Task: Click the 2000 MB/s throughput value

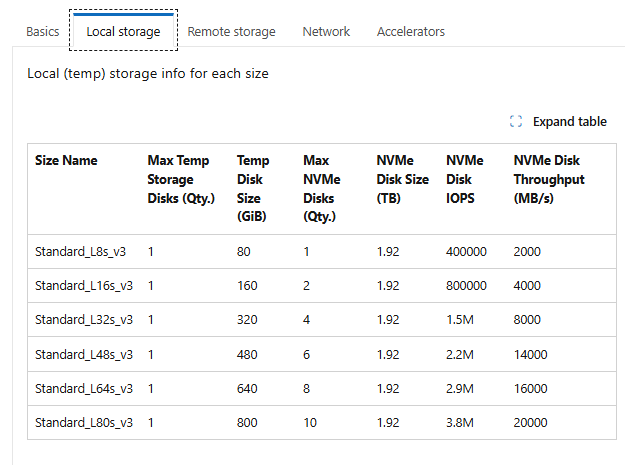Action: point(527,252)
